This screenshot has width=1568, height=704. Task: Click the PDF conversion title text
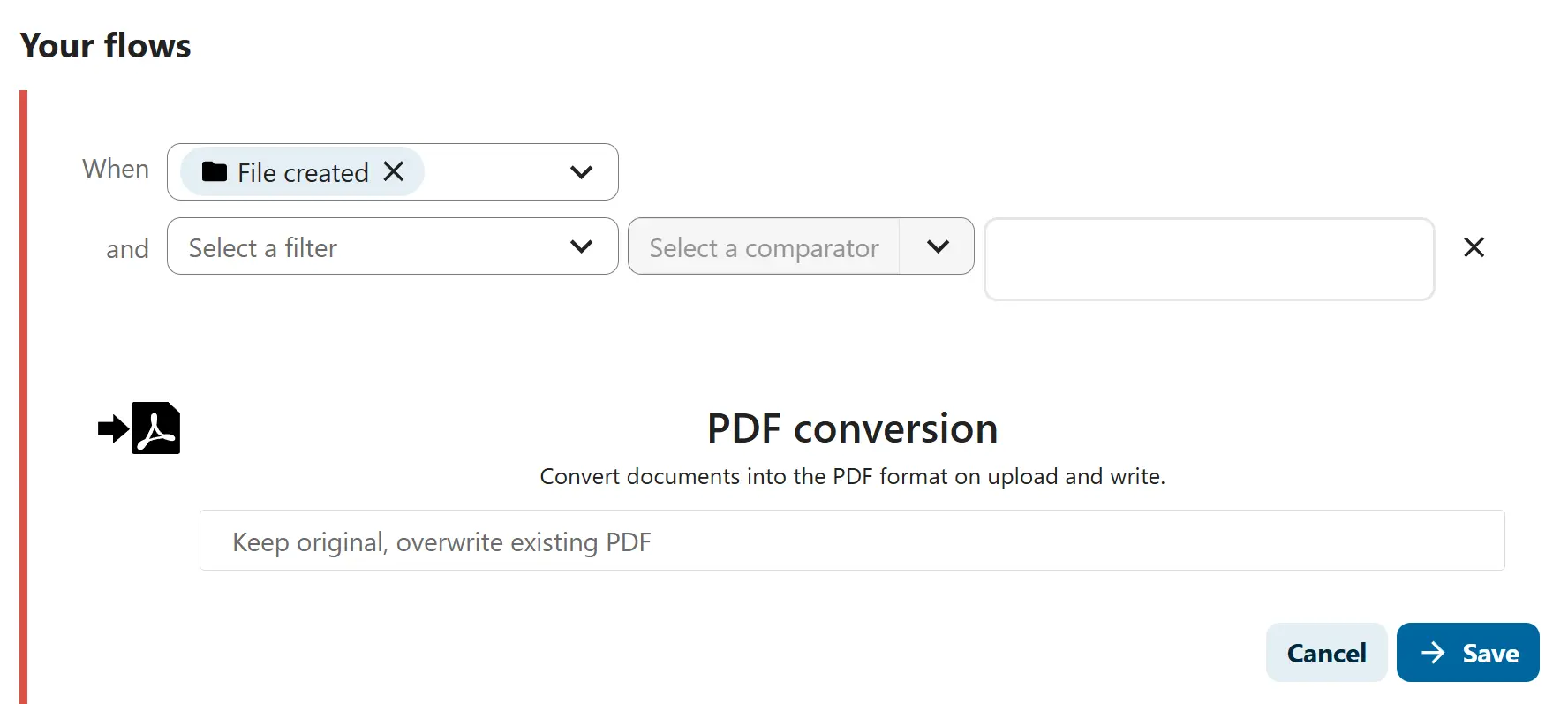coord(851,428)
